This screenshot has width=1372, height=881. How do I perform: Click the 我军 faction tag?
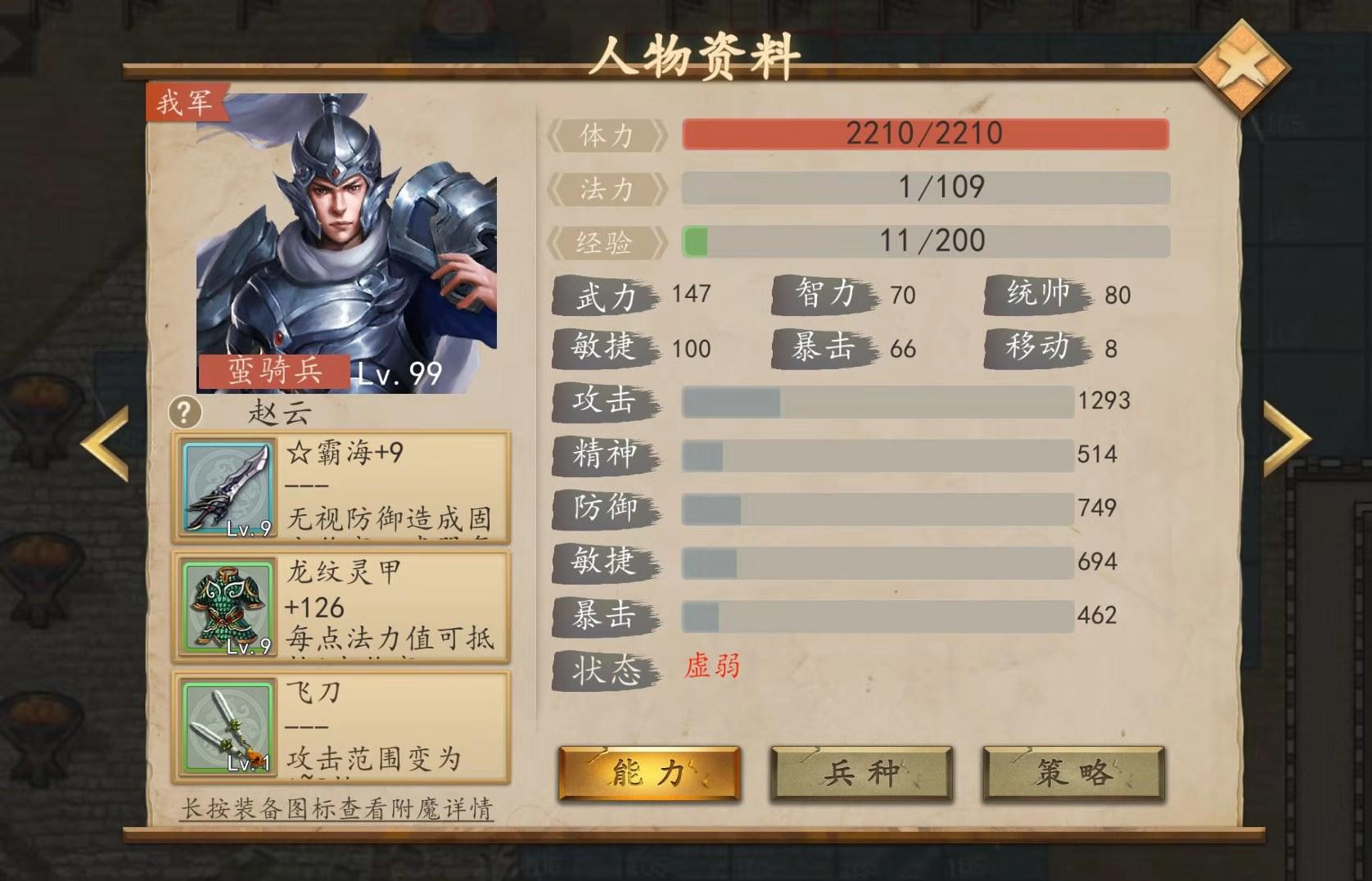point(186,103)
